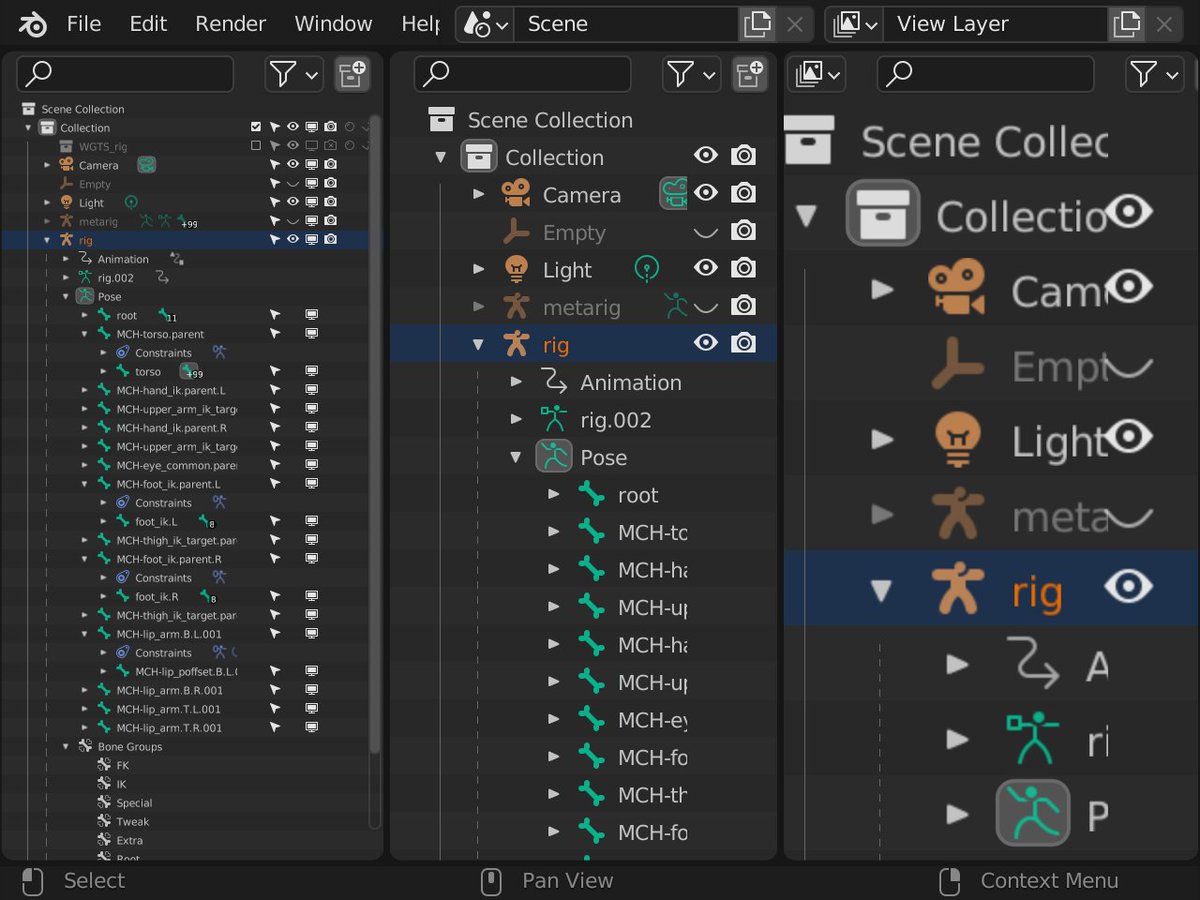Open the Render menu
The image size is (1200, 900).
231,24
